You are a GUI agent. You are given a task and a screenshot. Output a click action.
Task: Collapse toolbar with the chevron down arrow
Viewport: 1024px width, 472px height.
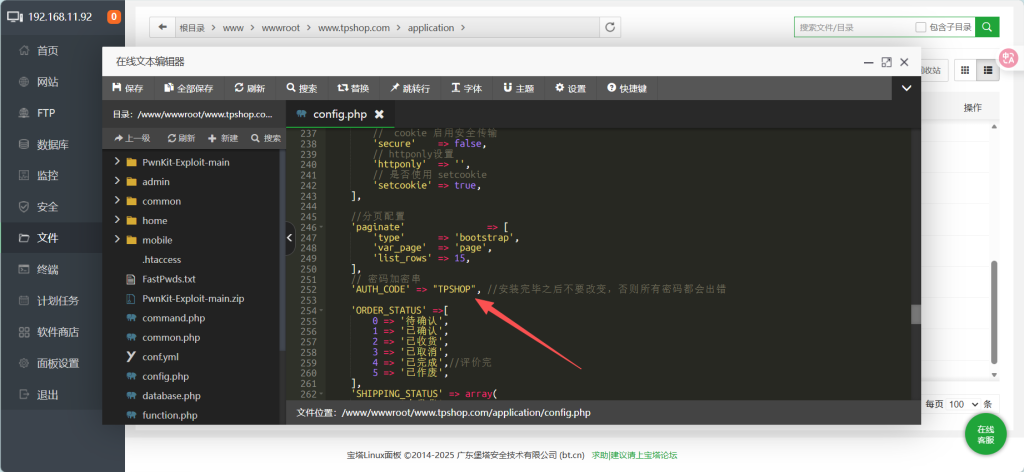906,88
